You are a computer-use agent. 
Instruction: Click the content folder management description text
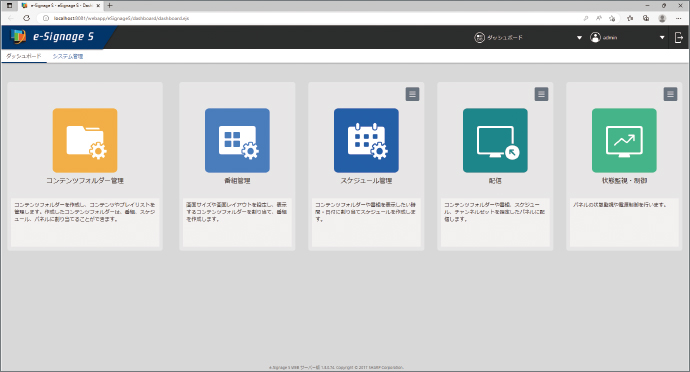tap(84, 212)
